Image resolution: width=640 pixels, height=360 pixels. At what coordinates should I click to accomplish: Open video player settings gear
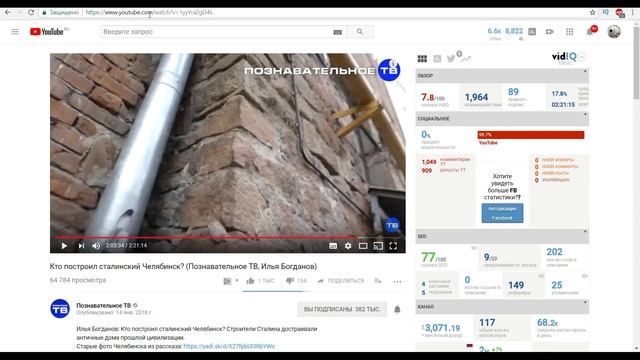tap(348, 246)
